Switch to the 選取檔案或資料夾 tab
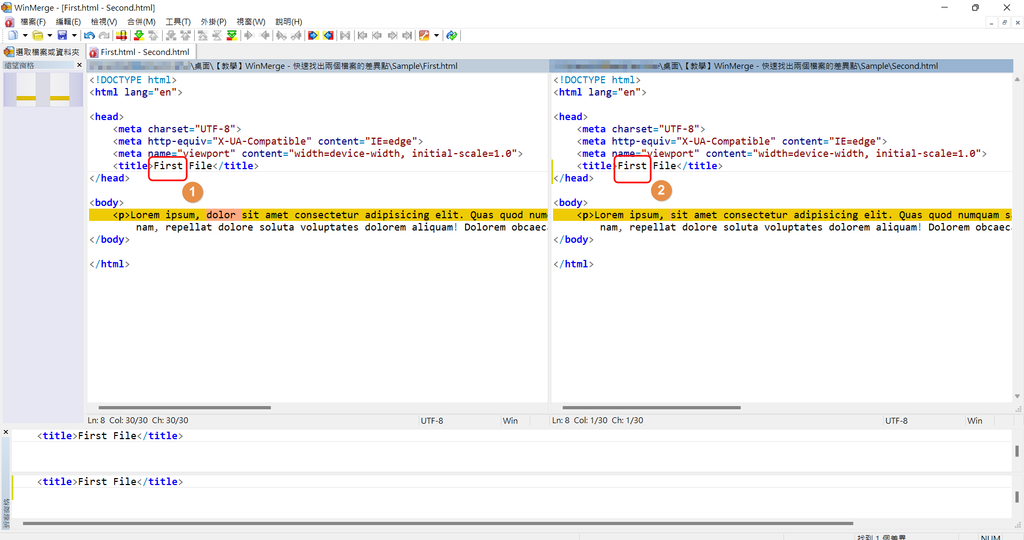This screenshot has height=540, width=1024. (x=42, y=52)
